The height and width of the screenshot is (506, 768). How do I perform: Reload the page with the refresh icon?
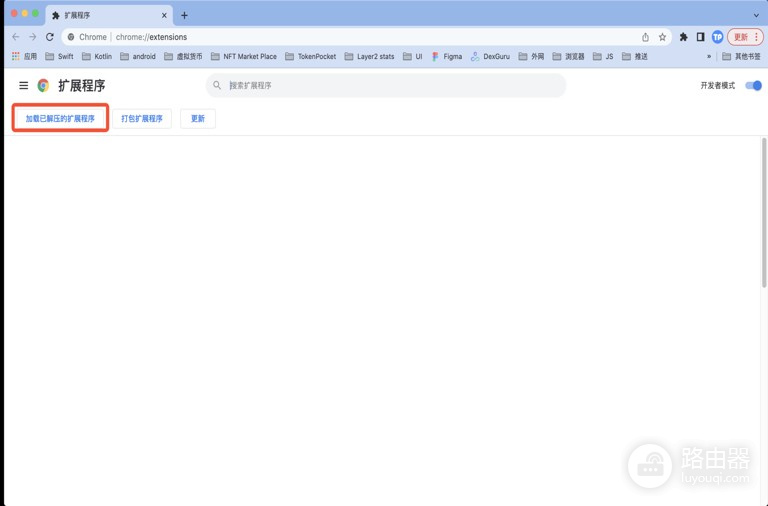click(x=50, y=37)
